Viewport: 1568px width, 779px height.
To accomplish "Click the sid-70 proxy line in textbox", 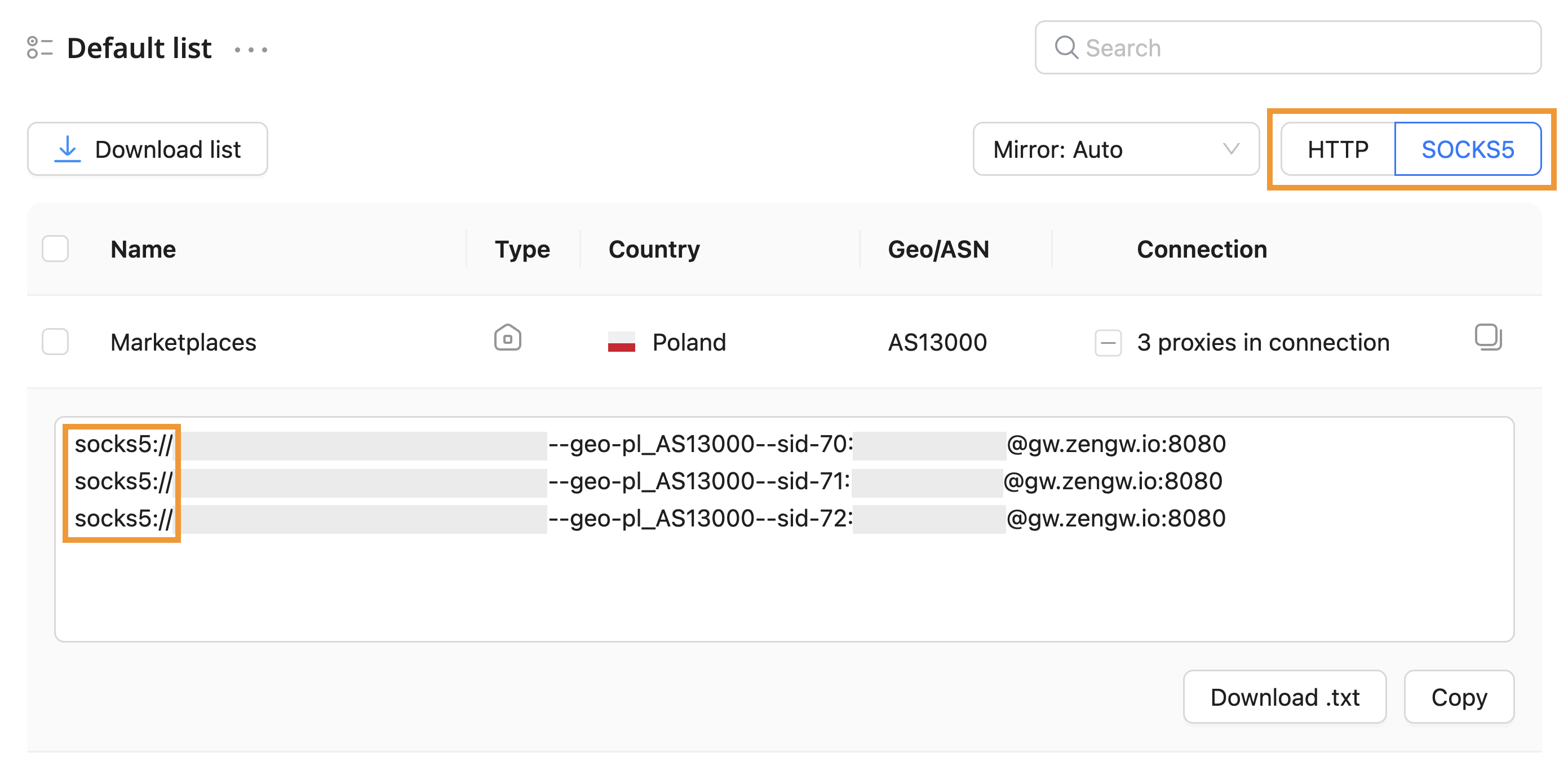I will [x=700, y=444].
